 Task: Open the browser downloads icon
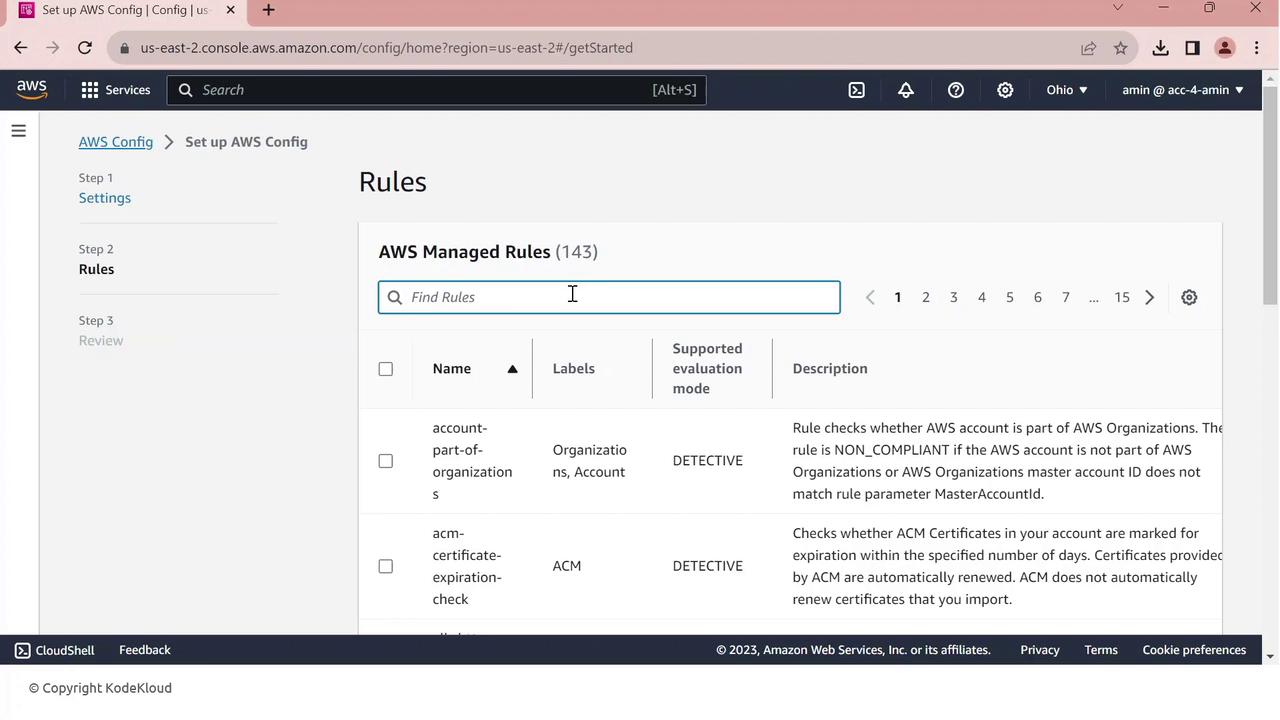(x=1160, y=48)
